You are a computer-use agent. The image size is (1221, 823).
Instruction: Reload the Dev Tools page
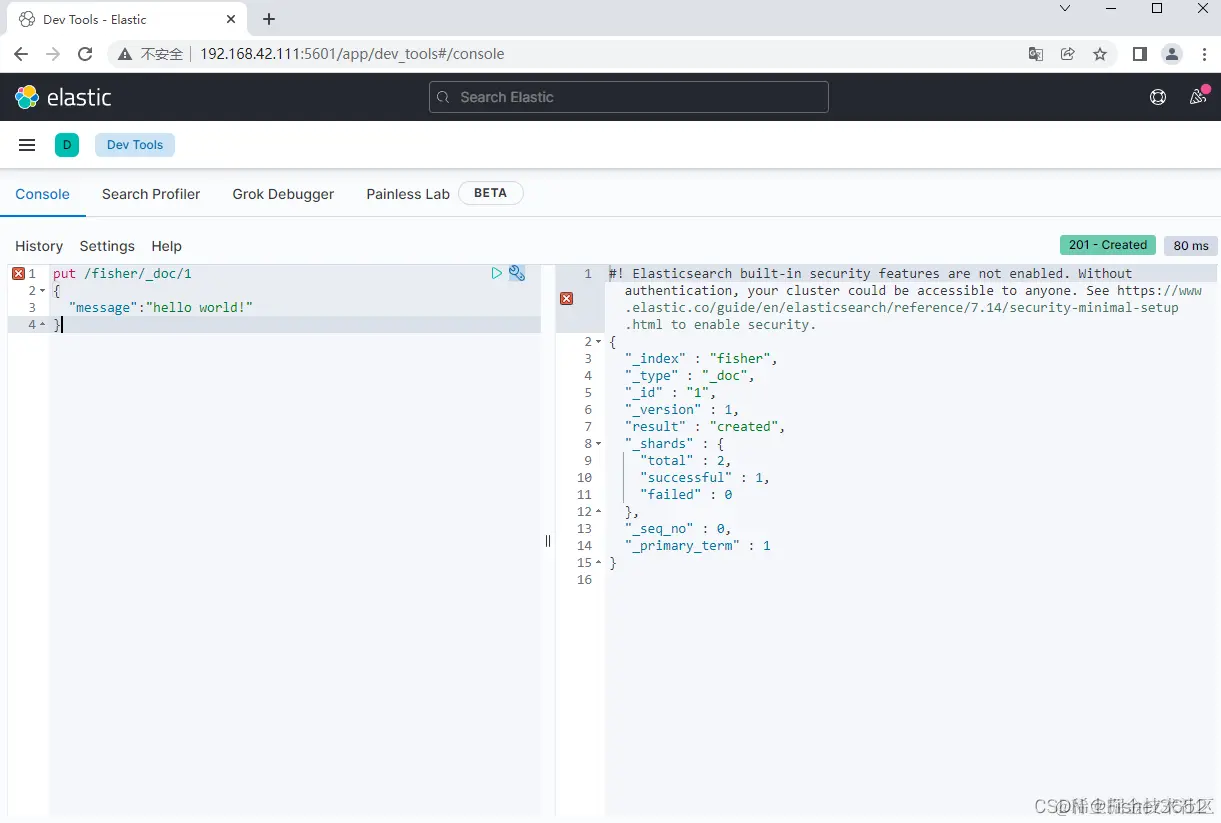pos(85,54)
